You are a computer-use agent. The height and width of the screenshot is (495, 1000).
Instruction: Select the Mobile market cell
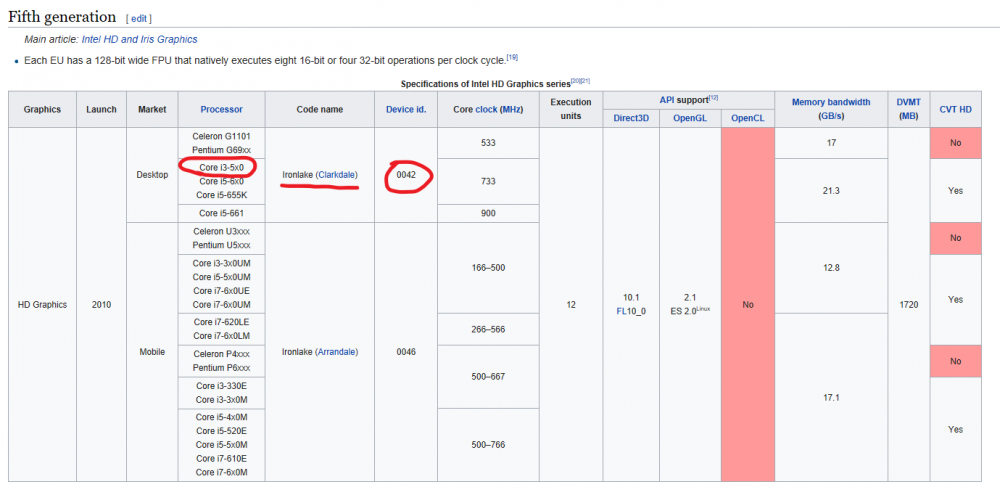point(152,351)
